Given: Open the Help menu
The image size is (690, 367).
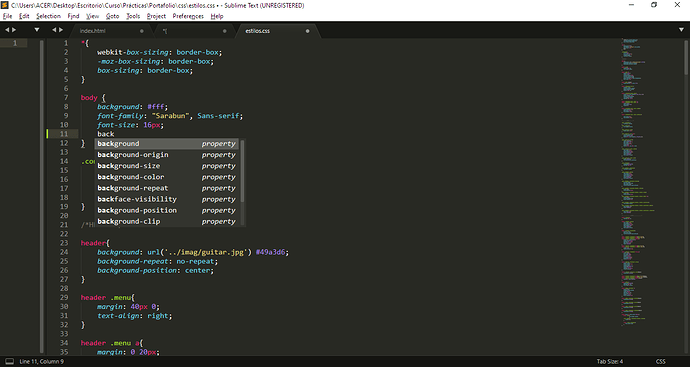Looking at the screenshot, I should pos(217,16).
